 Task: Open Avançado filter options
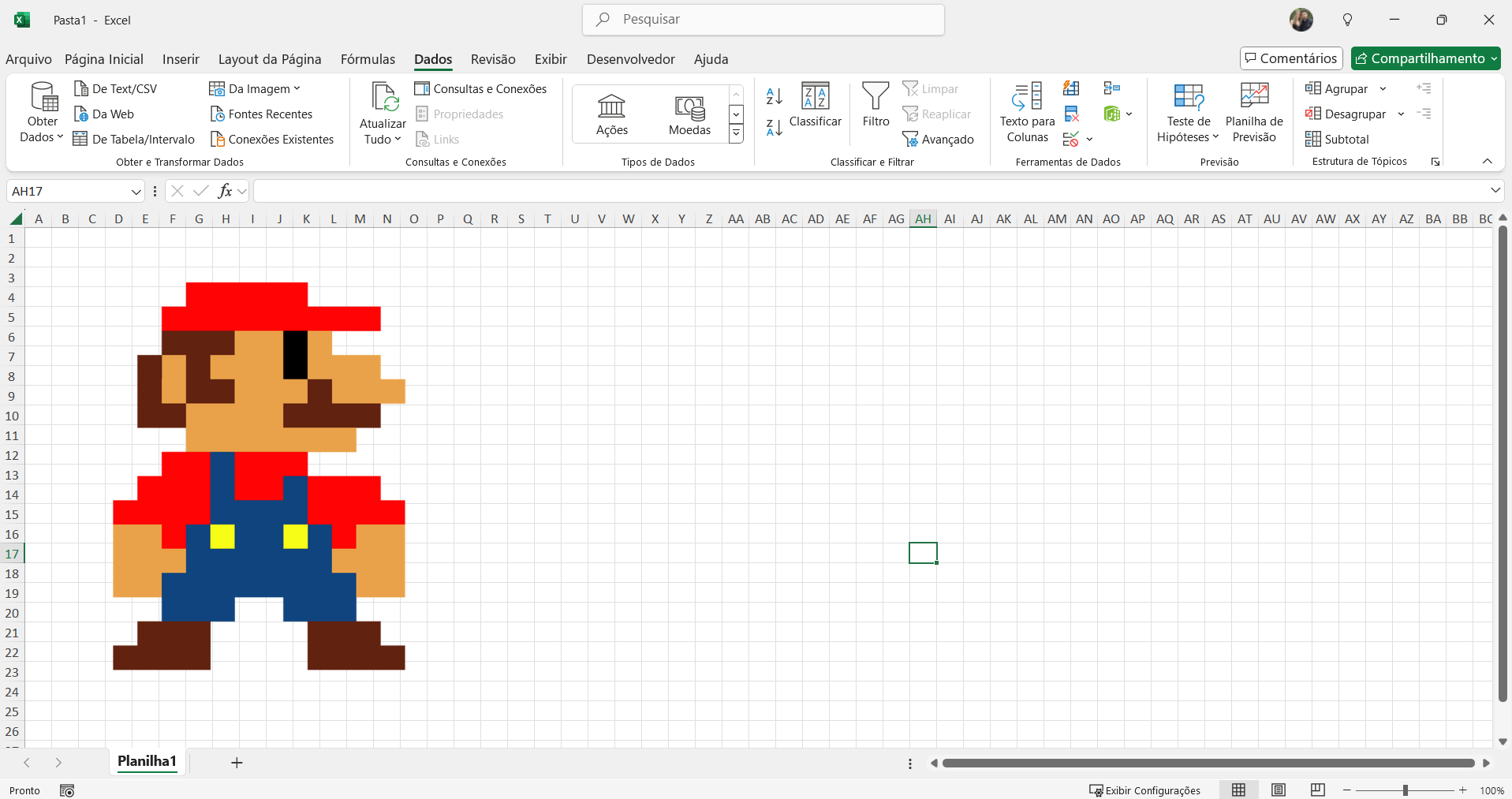tap(939, 139)
